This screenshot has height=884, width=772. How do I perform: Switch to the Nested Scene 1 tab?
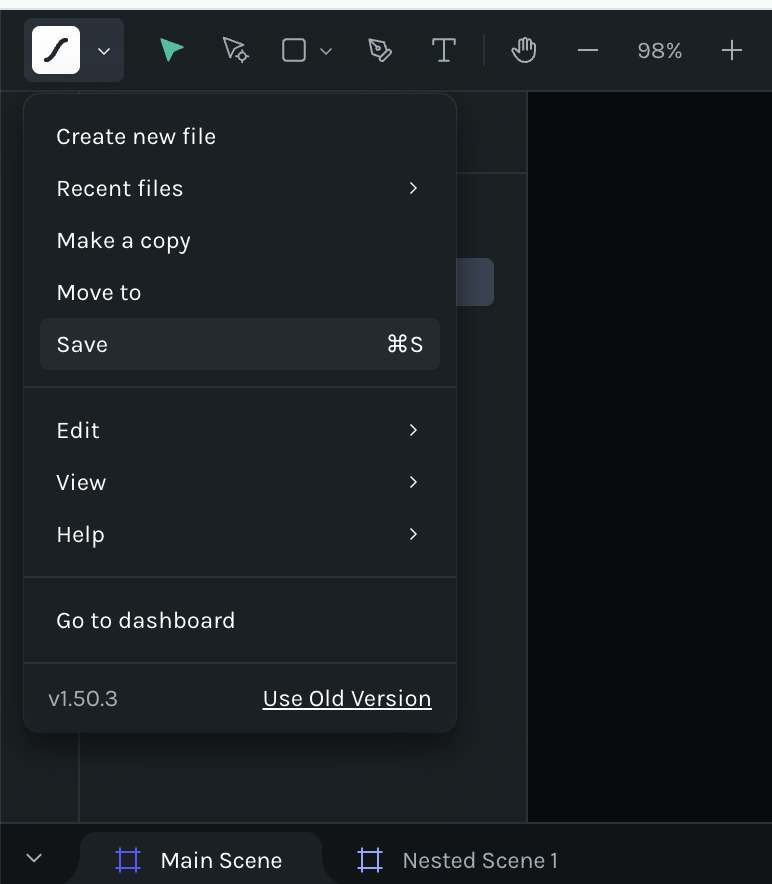(479, 860)
